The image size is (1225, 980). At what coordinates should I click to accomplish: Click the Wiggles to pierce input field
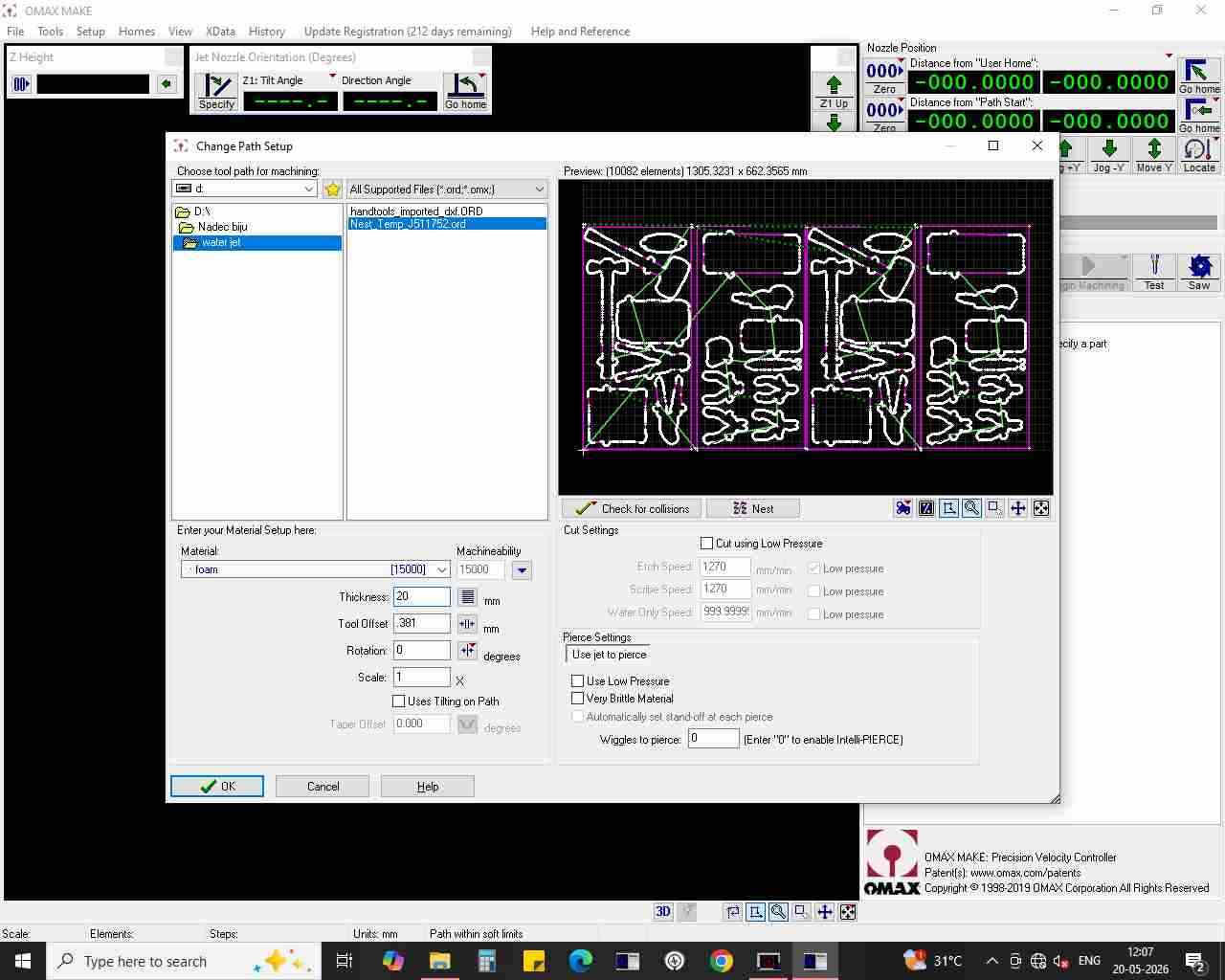pyautogui.click(x=714, y=739)
